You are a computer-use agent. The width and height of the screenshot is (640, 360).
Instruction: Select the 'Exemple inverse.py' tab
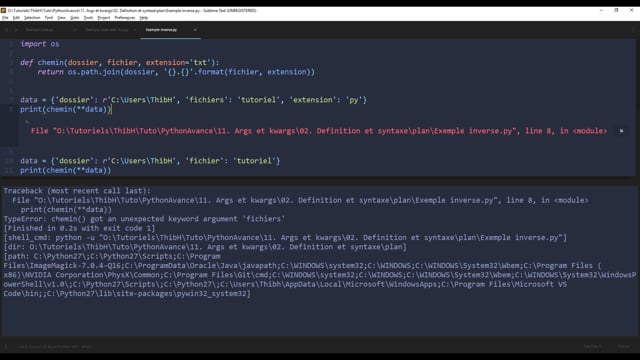pos(162,30)
